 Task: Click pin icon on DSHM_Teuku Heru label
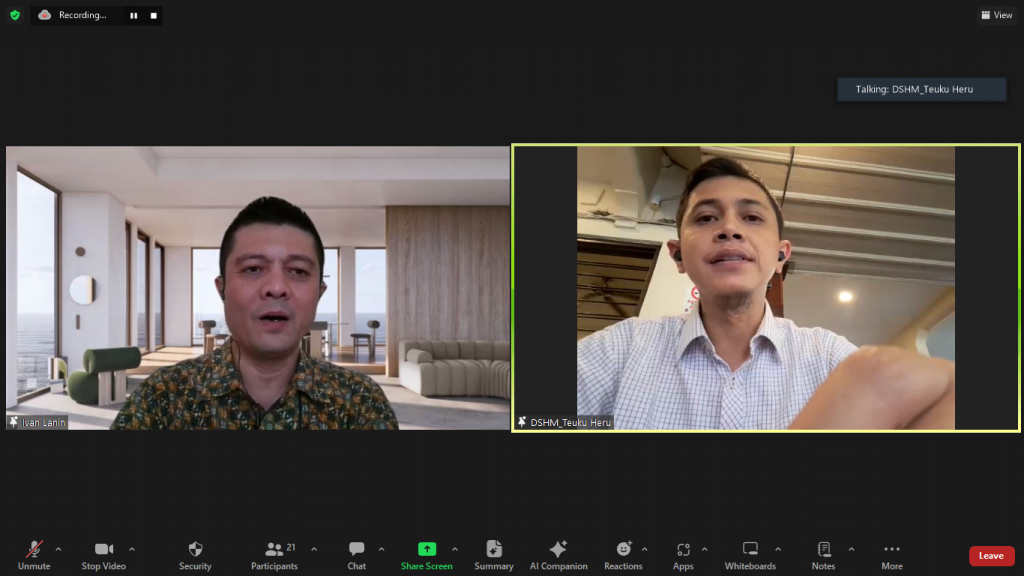click(x=522, y=423)
